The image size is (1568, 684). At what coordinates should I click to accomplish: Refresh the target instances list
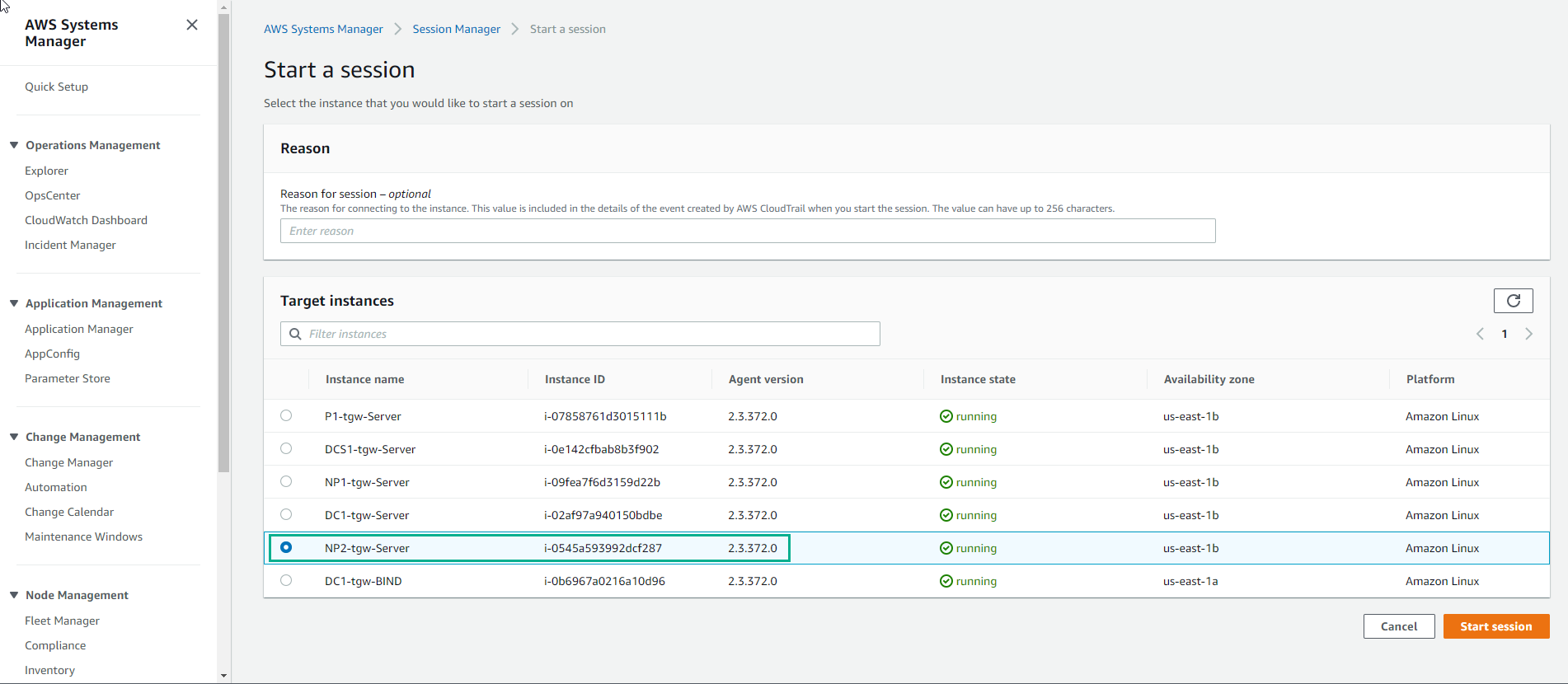(x=1513, y=301)
